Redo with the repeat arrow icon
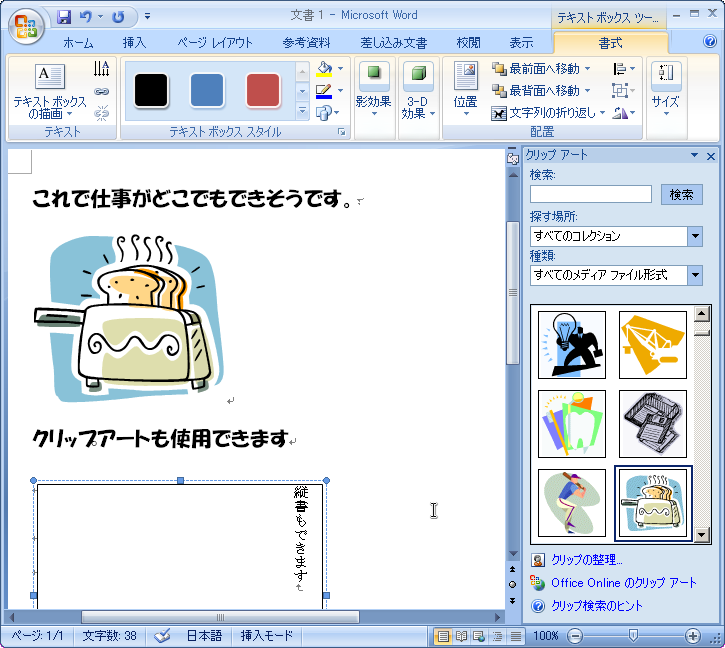 click(x=118, y=17)
